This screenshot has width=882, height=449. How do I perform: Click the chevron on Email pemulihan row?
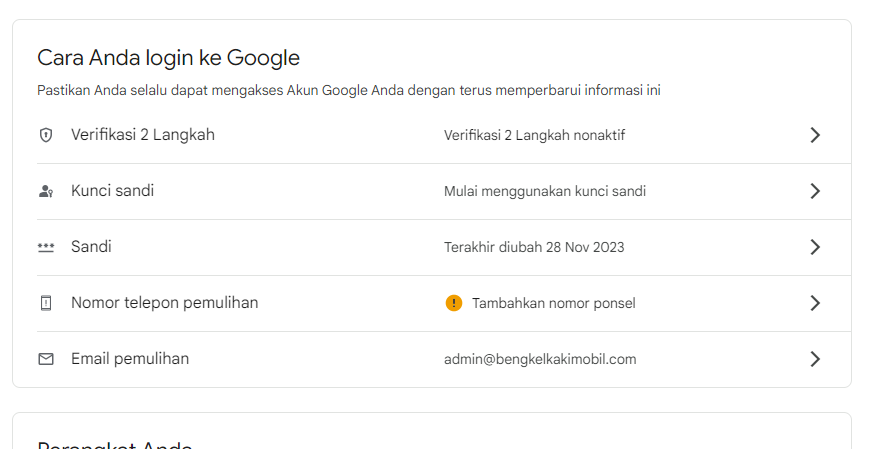click(815, 359)
